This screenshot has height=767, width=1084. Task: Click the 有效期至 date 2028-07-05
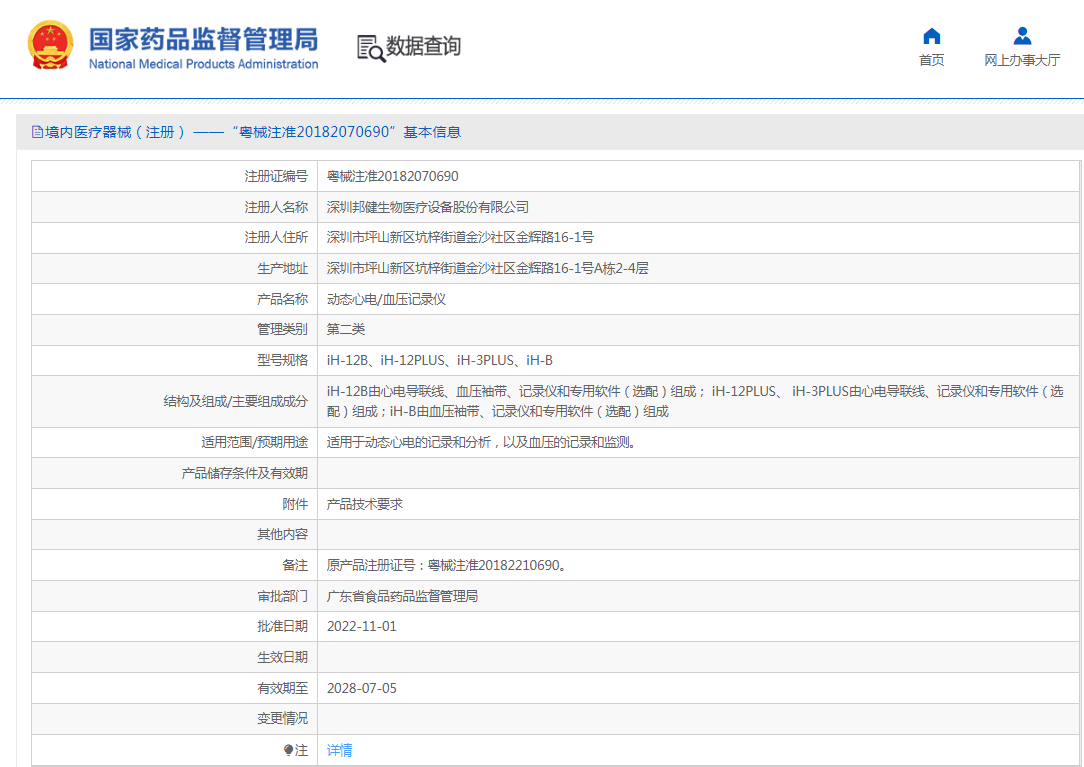(363, 687)
